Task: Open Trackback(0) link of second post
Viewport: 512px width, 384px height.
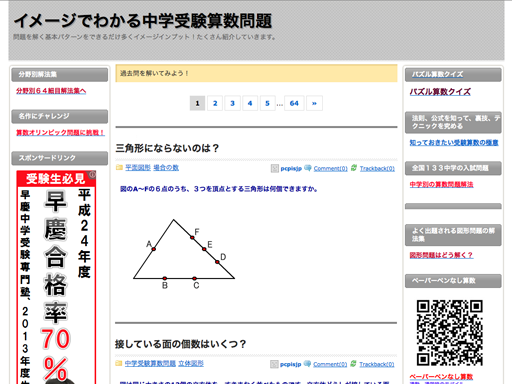Action: (x=377, y=364)
